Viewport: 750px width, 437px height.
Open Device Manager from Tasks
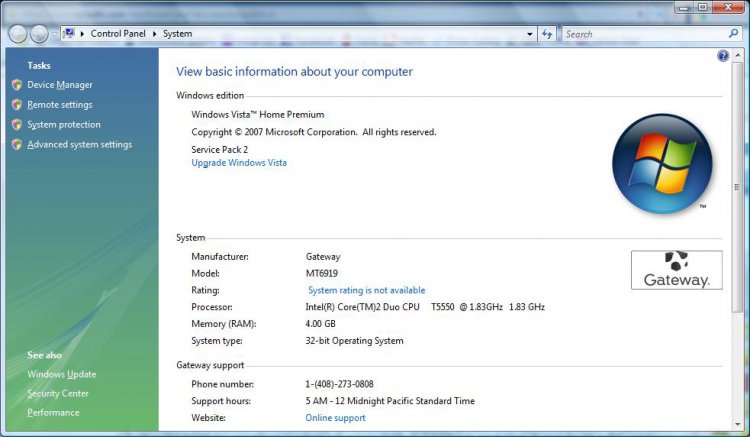pyautogui.click(x=60, y=85)
